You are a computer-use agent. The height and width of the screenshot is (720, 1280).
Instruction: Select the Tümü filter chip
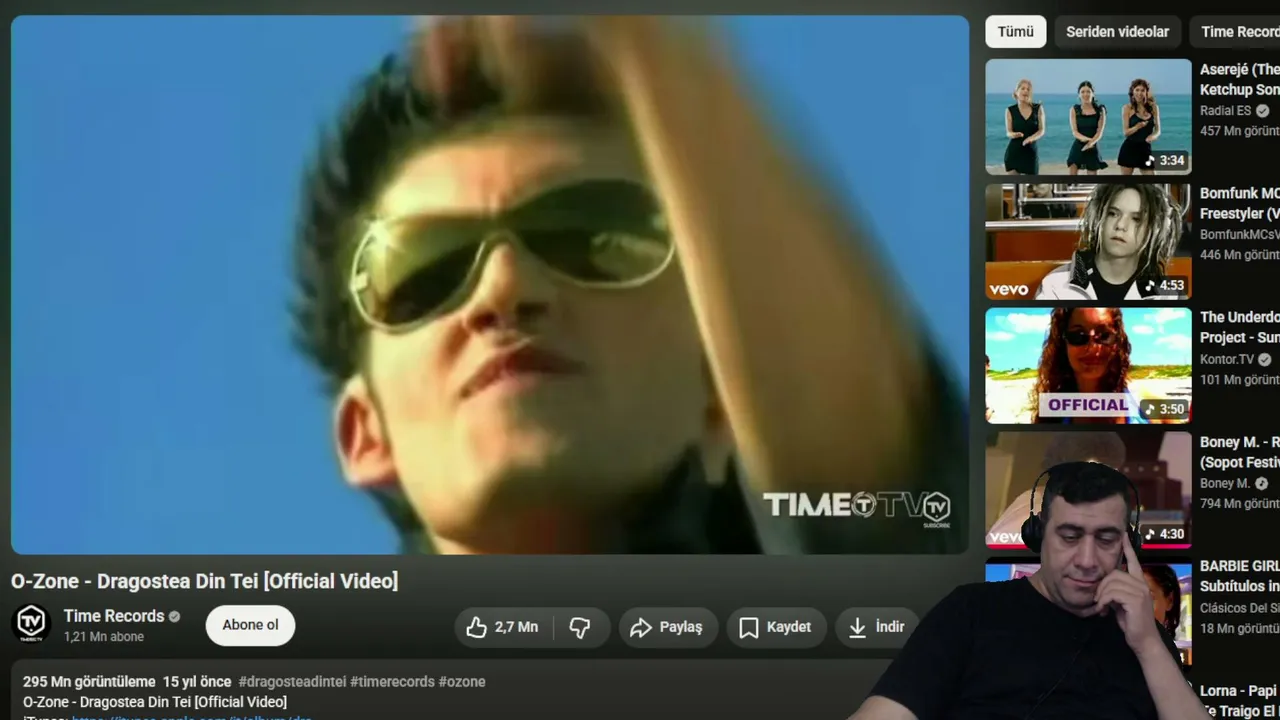[1016, 32]
